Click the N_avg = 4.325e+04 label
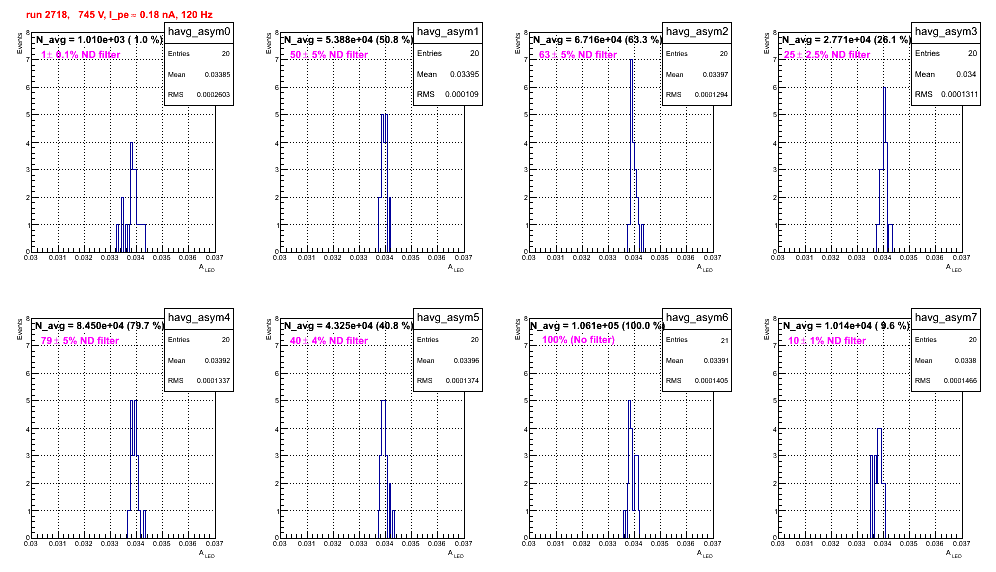This screenshot has height=572, width=996. 348,326
